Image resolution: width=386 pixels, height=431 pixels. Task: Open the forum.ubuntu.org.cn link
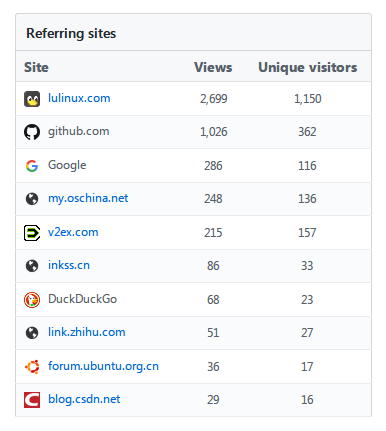(103, 366)
